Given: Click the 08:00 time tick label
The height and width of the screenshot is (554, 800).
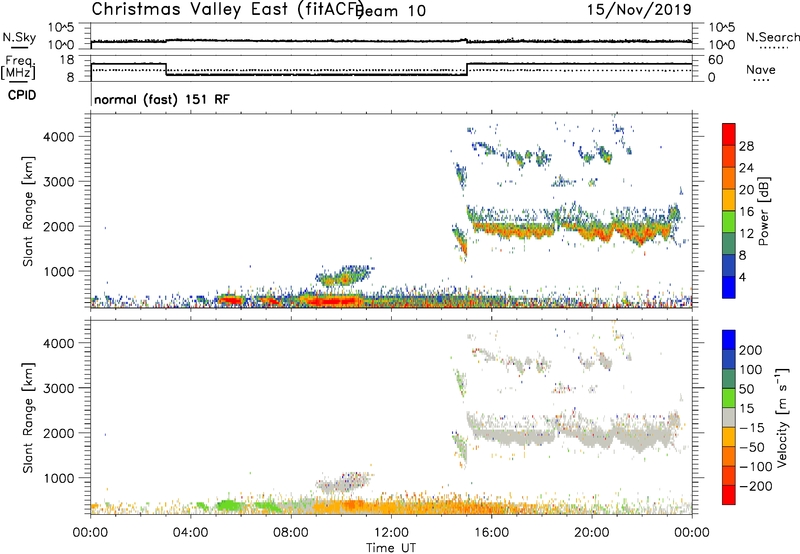Looking at the screenshot, I should tap(290, 533).
